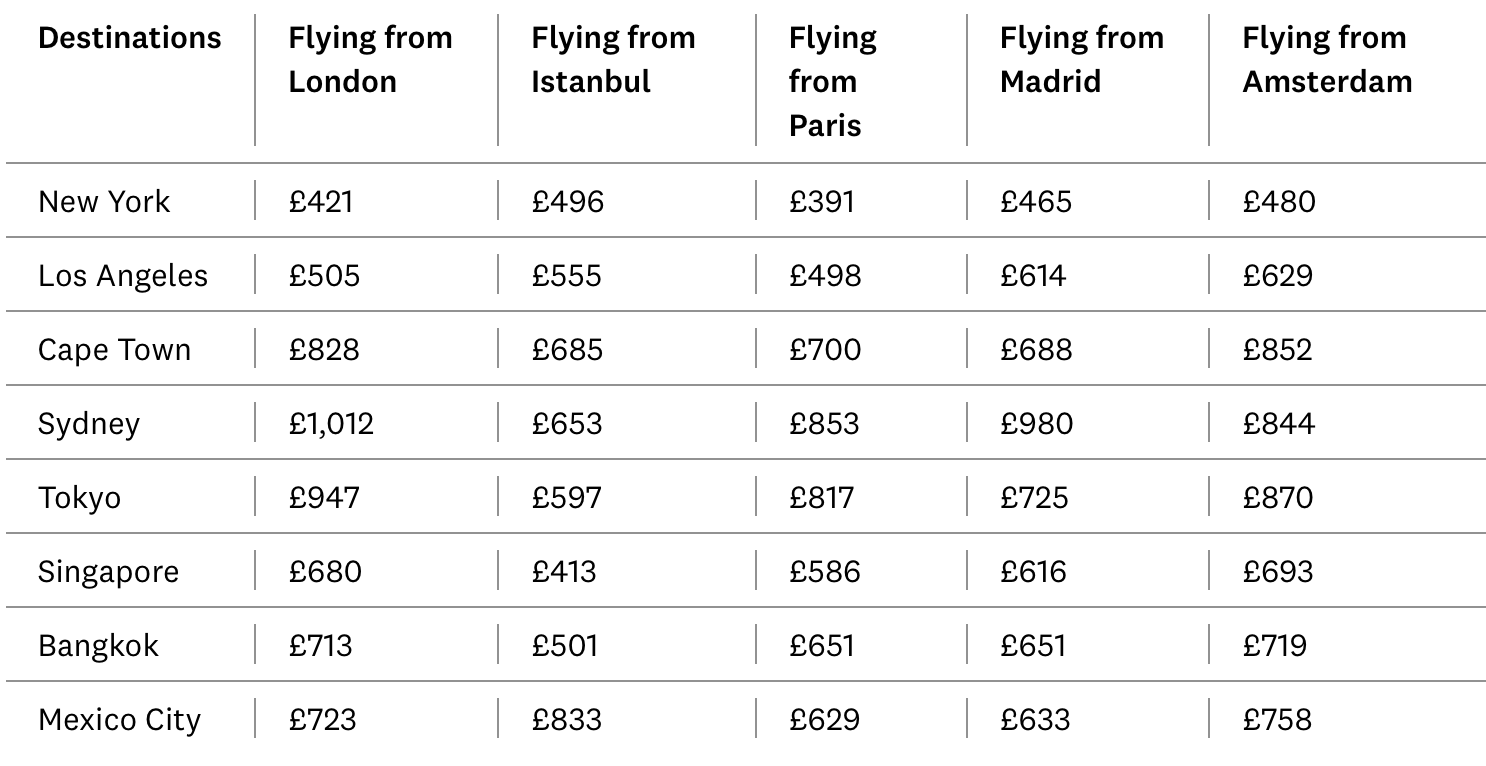
Task: Click the Cape Town row label
Action: [114, 350]
